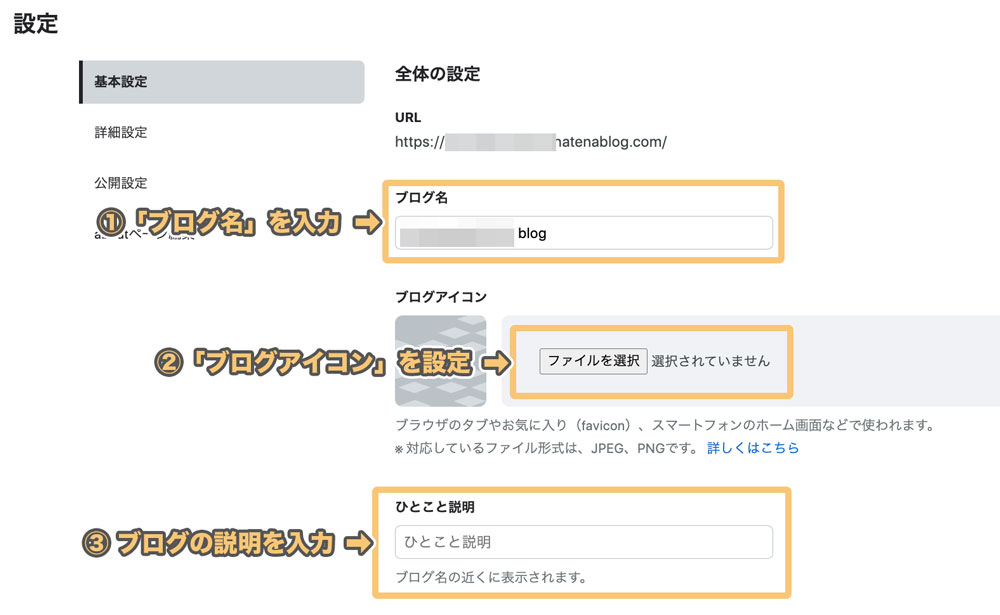This screenshot has width=1000, height=615.
Task: Focus the ブログ名 text field
Action: click(583, 233)
